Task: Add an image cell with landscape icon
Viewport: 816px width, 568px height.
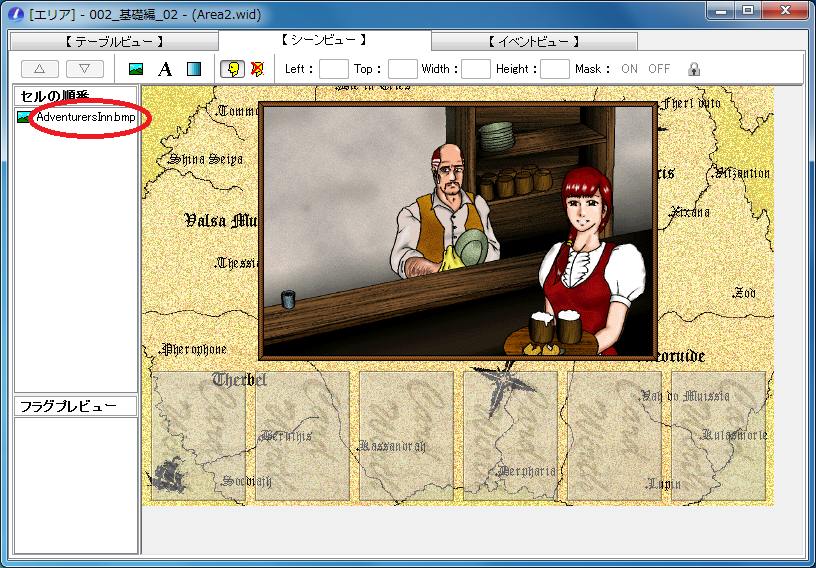Action: [x=136, y=69]
